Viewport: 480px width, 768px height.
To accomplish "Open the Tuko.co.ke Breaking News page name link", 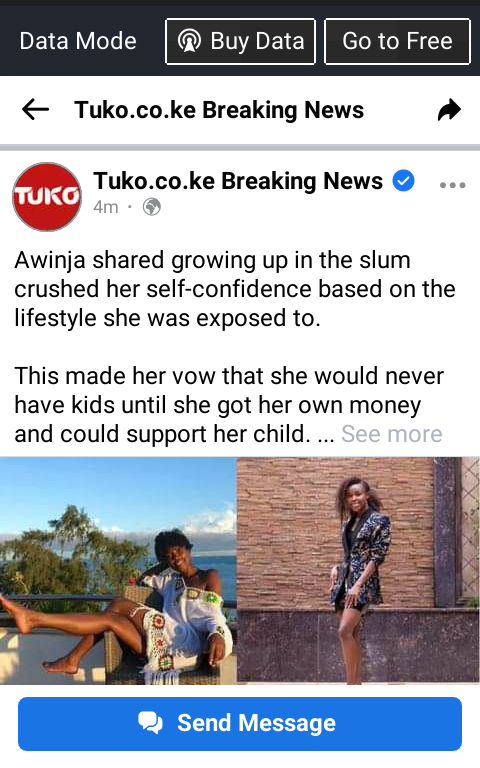I will click(238, 181).
